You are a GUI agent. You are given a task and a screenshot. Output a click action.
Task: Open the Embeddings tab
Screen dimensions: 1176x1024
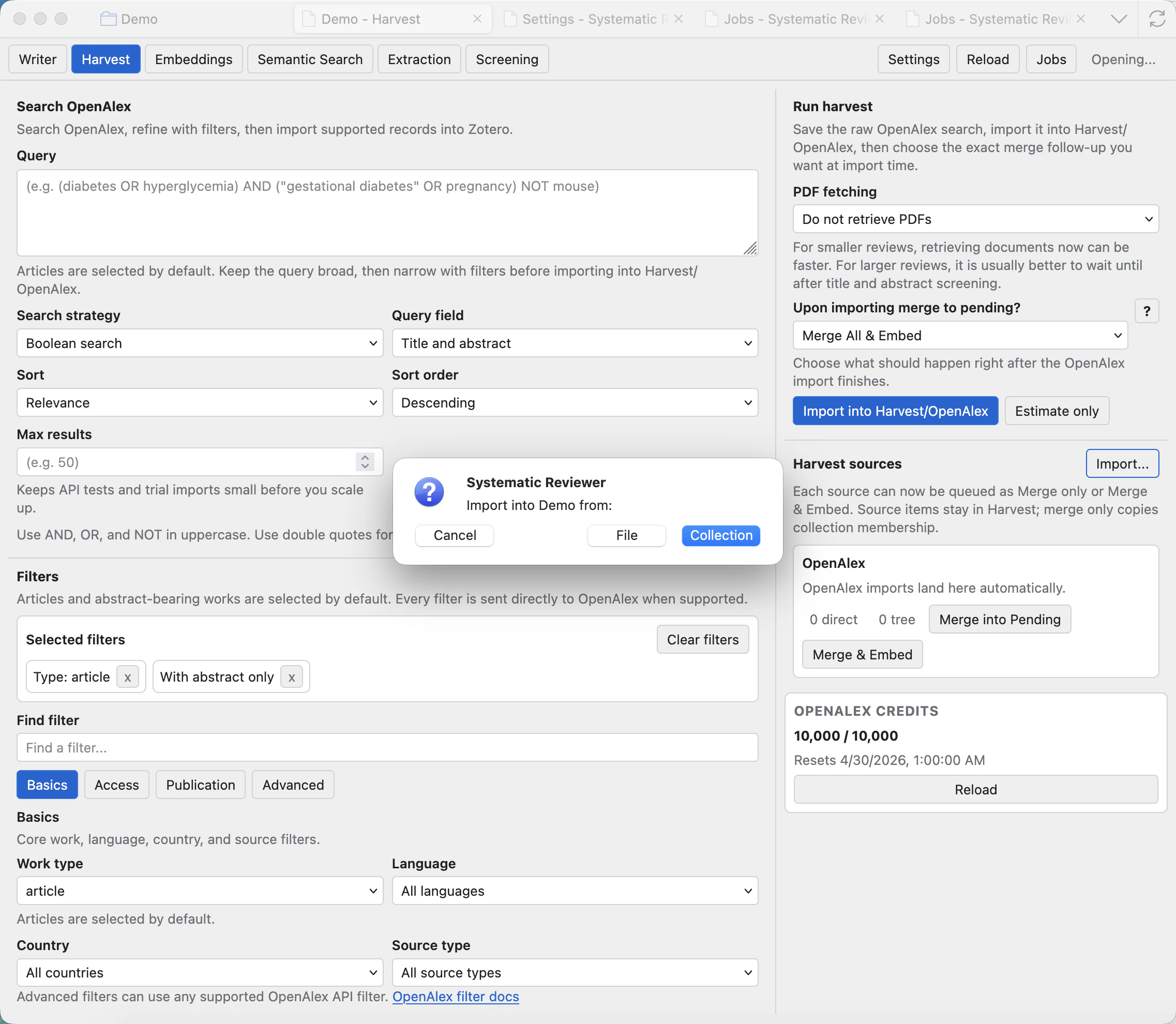[194, 59]
